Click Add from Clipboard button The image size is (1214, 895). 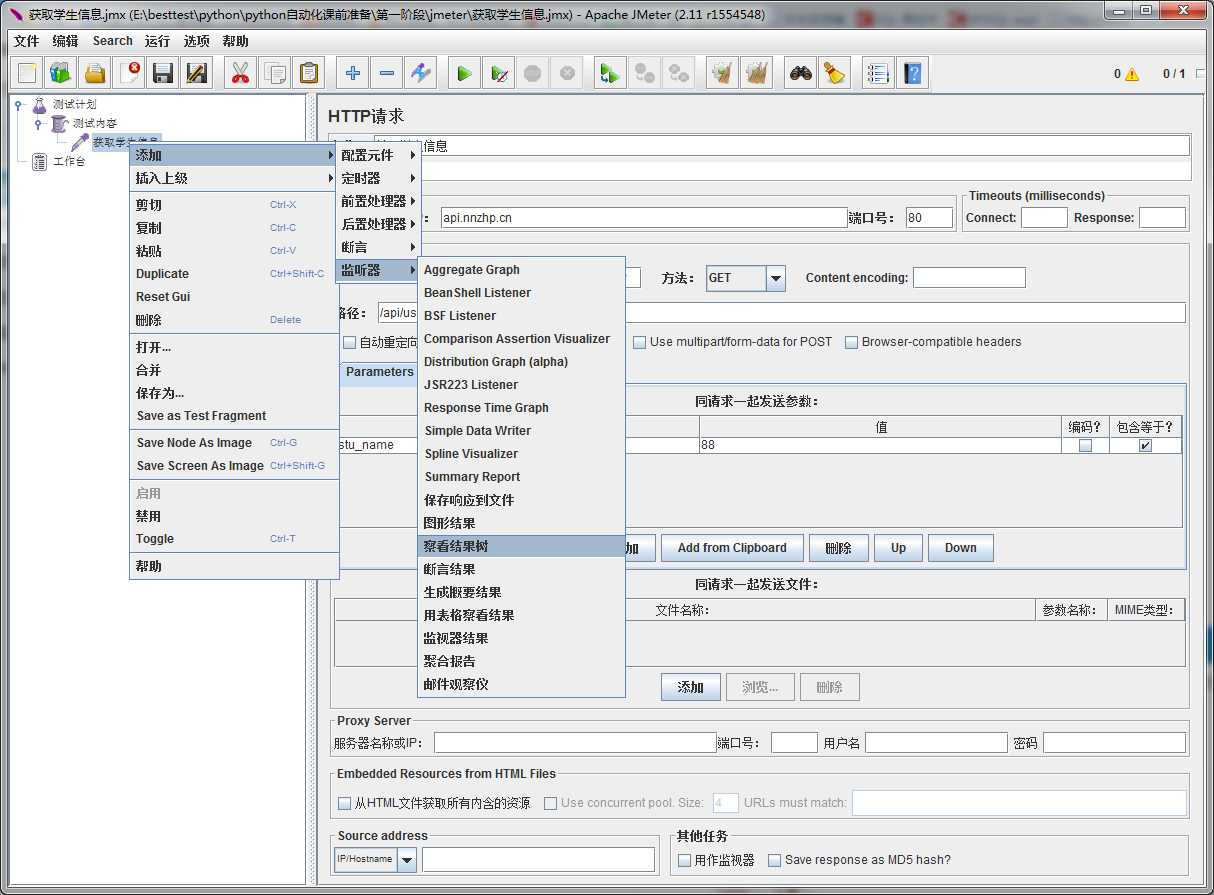pyautogui.click(x=732, y=548)
